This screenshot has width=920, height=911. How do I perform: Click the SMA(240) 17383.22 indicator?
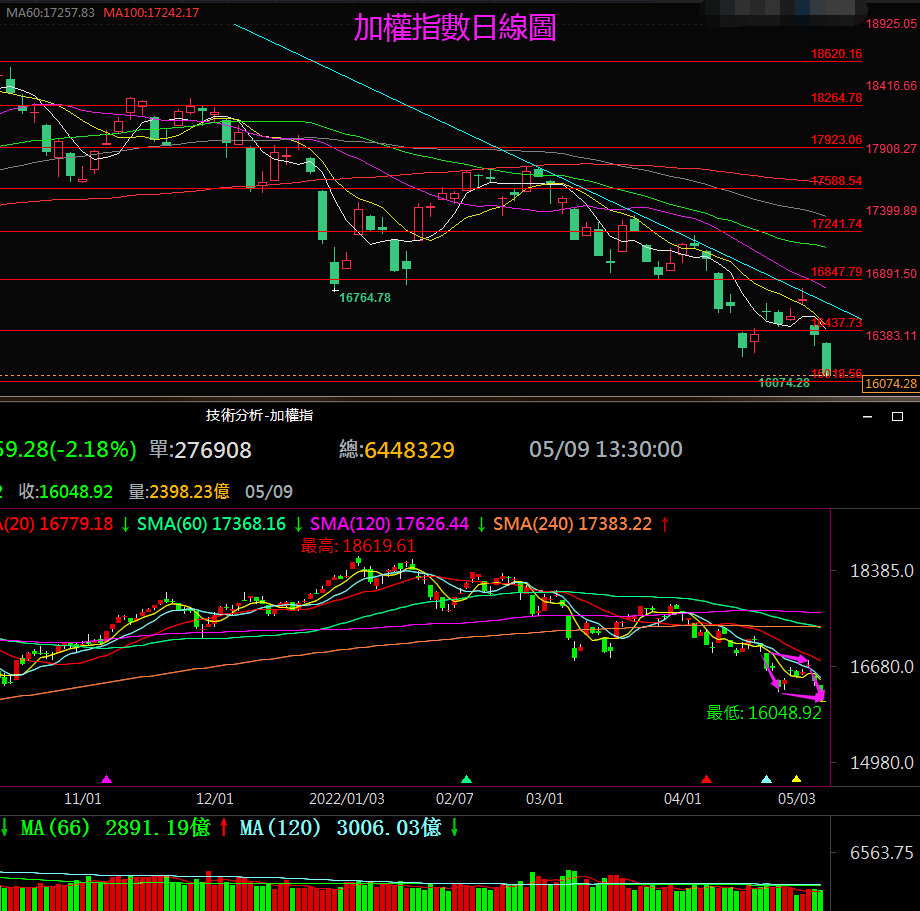(x=572, y=523)
